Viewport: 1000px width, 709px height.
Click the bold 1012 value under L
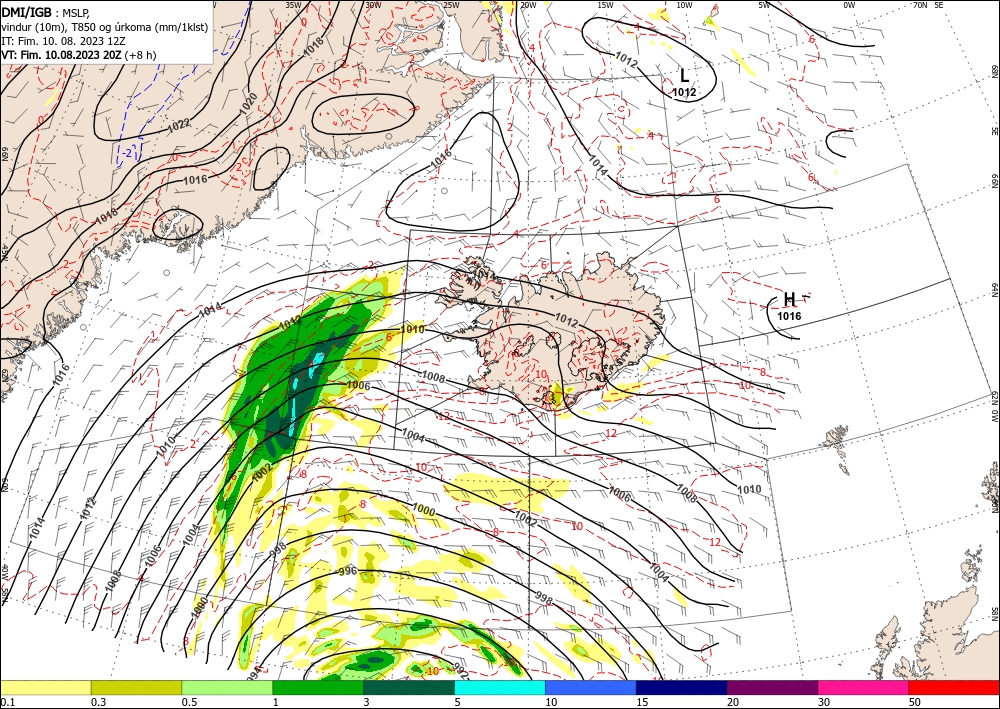click(684, 92)
